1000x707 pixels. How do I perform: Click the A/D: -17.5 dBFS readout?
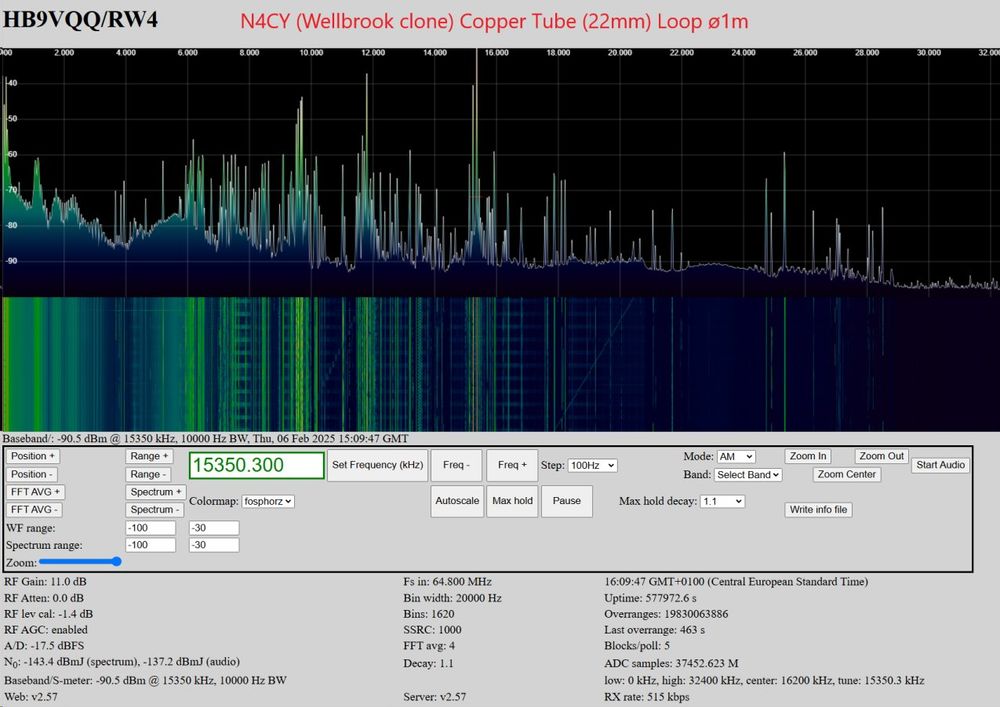pos(44,646)
